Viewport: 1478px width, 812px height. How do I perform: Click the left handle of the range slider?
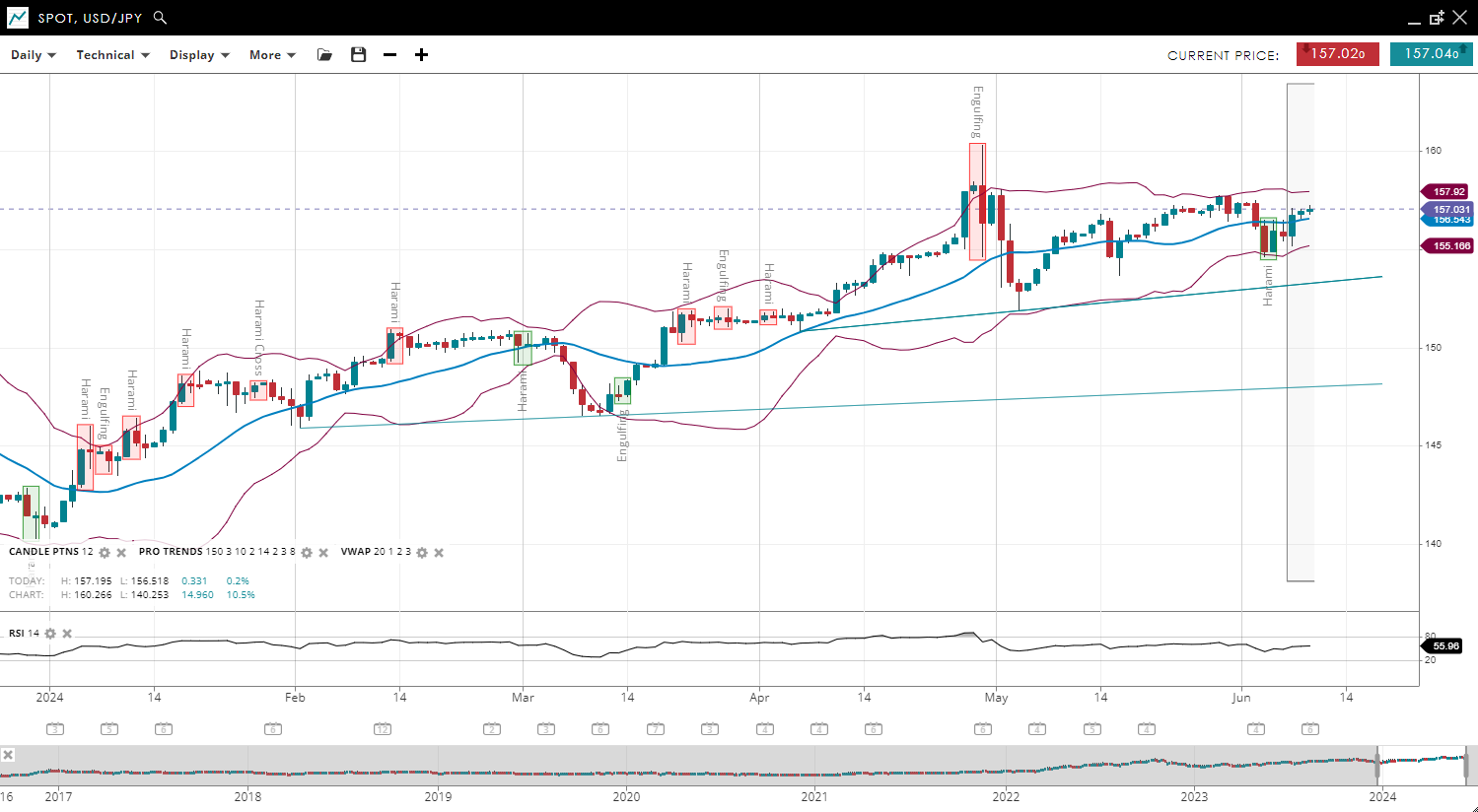[1377, 765]
